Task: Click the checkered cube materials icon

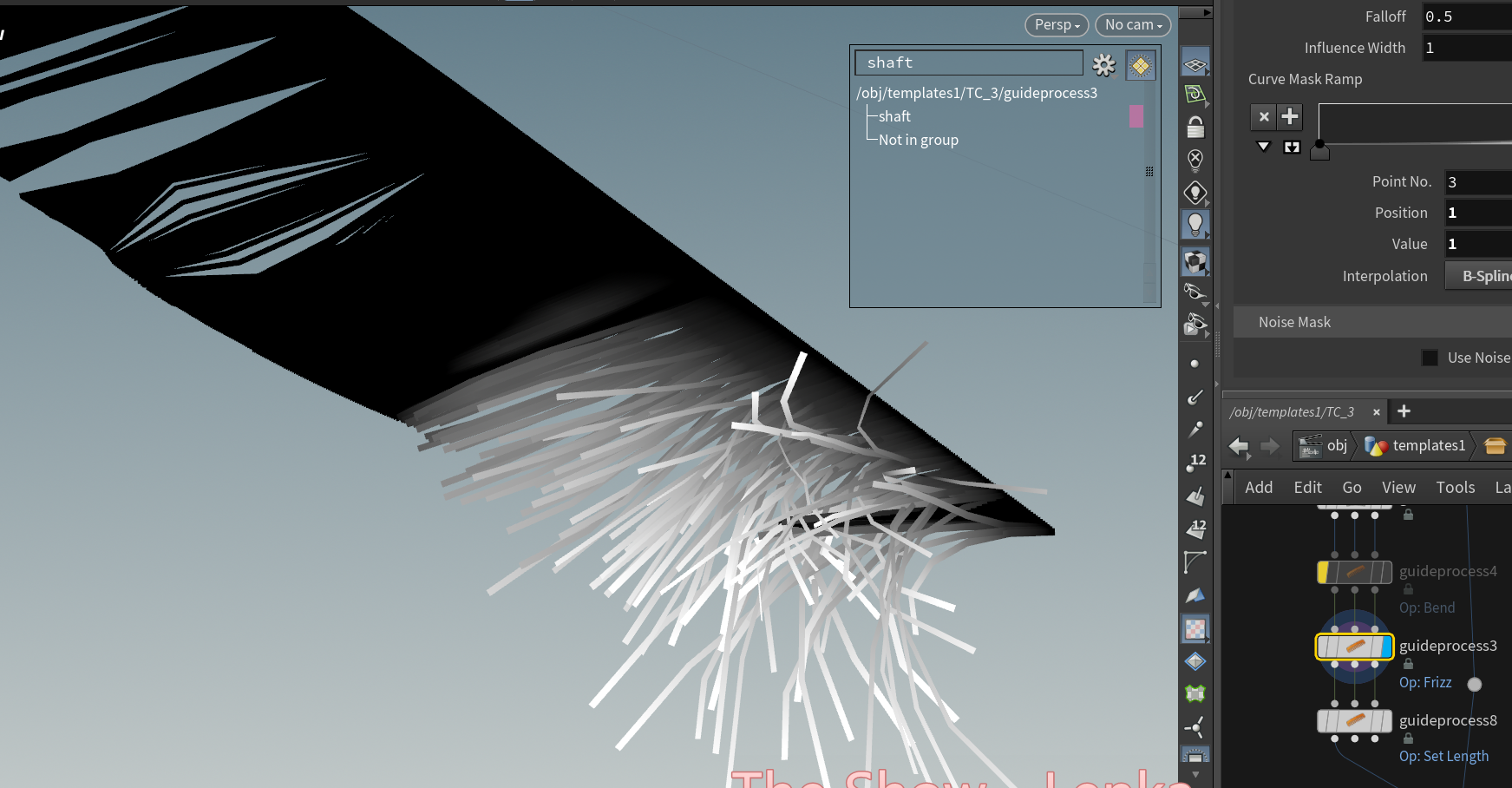Action: (1195, 260)
